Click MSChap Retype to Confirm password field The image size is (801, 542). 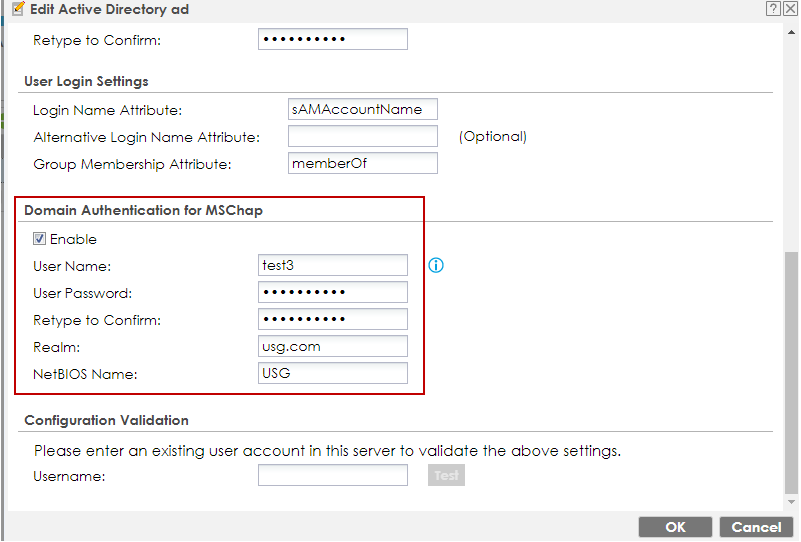[x=332, y=319]
